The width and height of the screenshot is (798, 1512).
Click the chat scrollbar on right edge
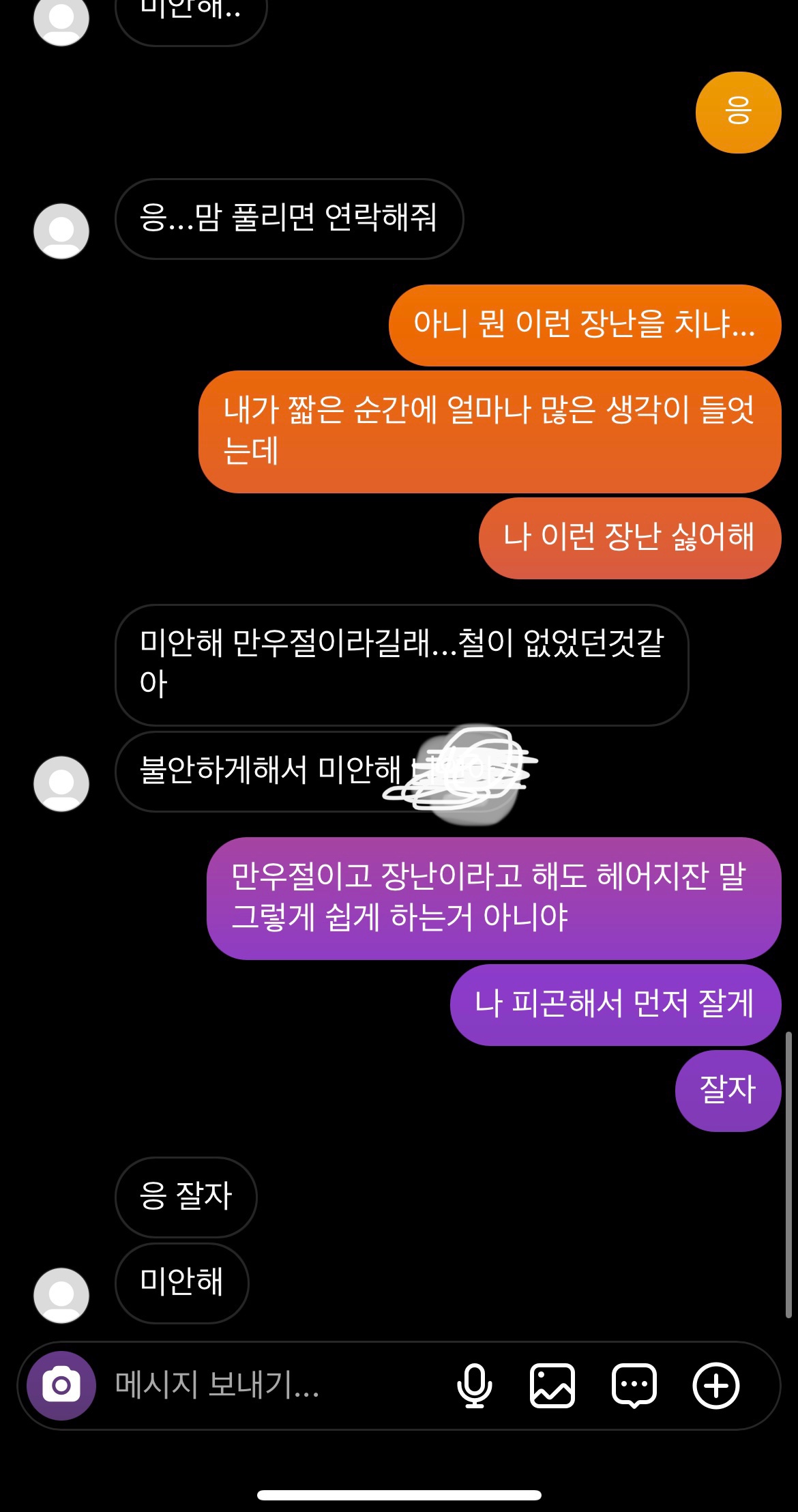[788, 1174]
